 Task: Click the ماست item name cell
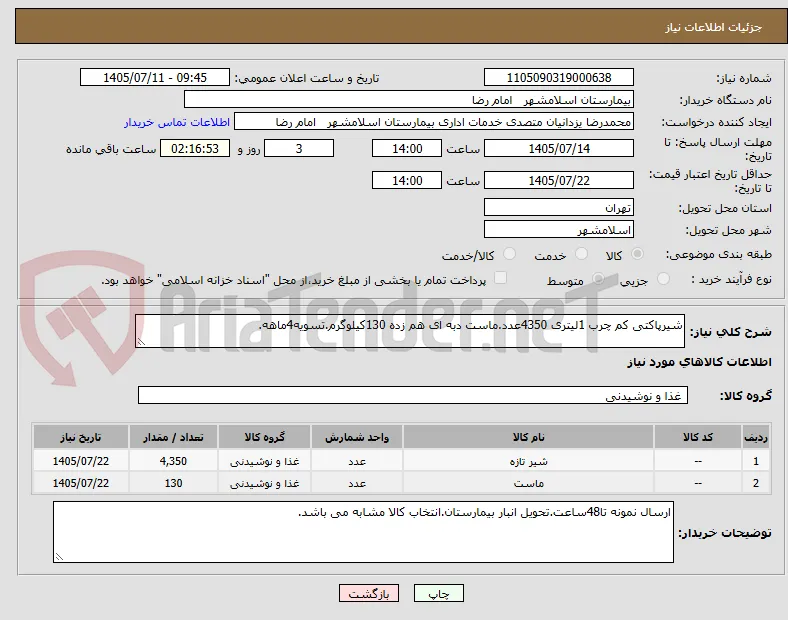(x=528, y=483)
